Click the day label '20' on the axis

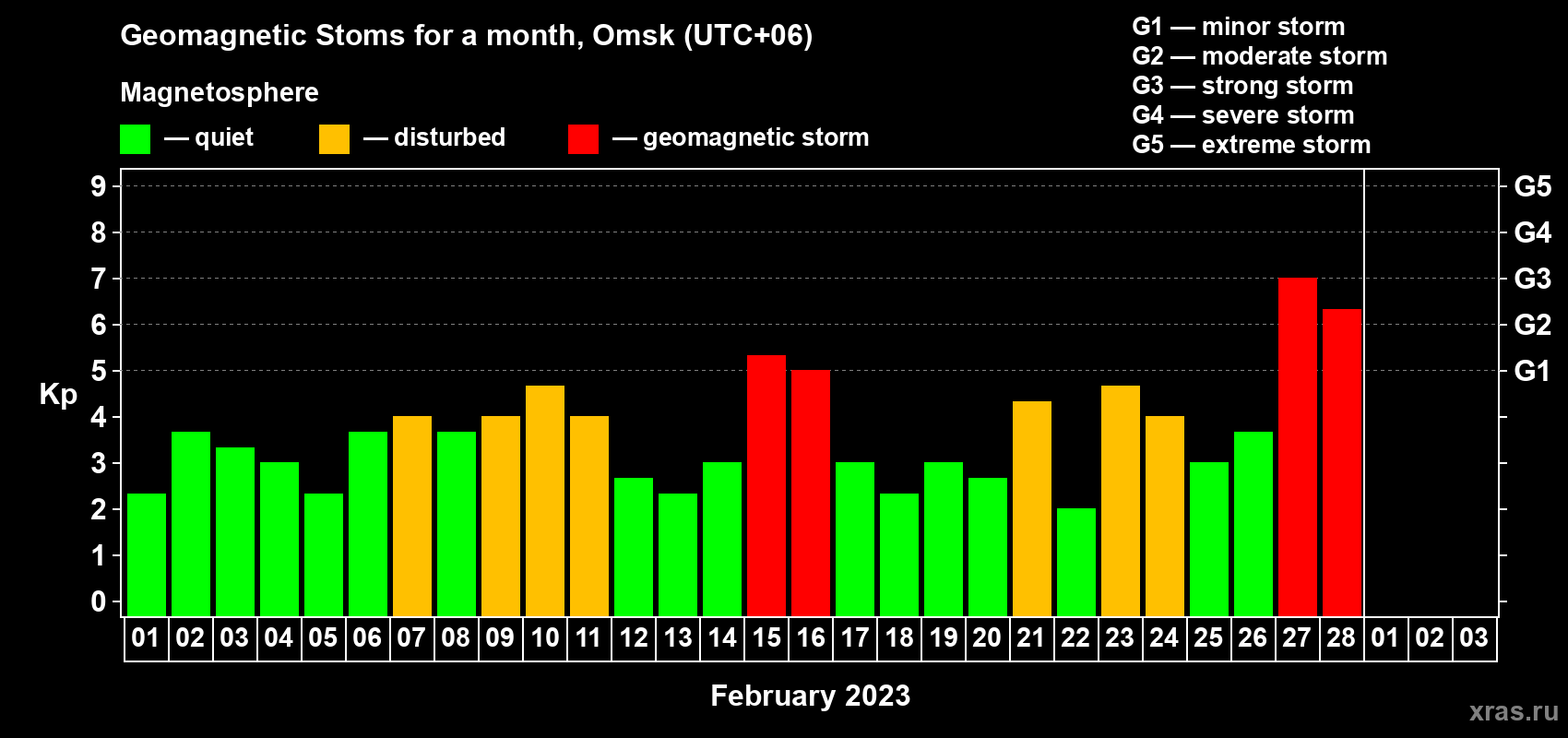[987, 637]
